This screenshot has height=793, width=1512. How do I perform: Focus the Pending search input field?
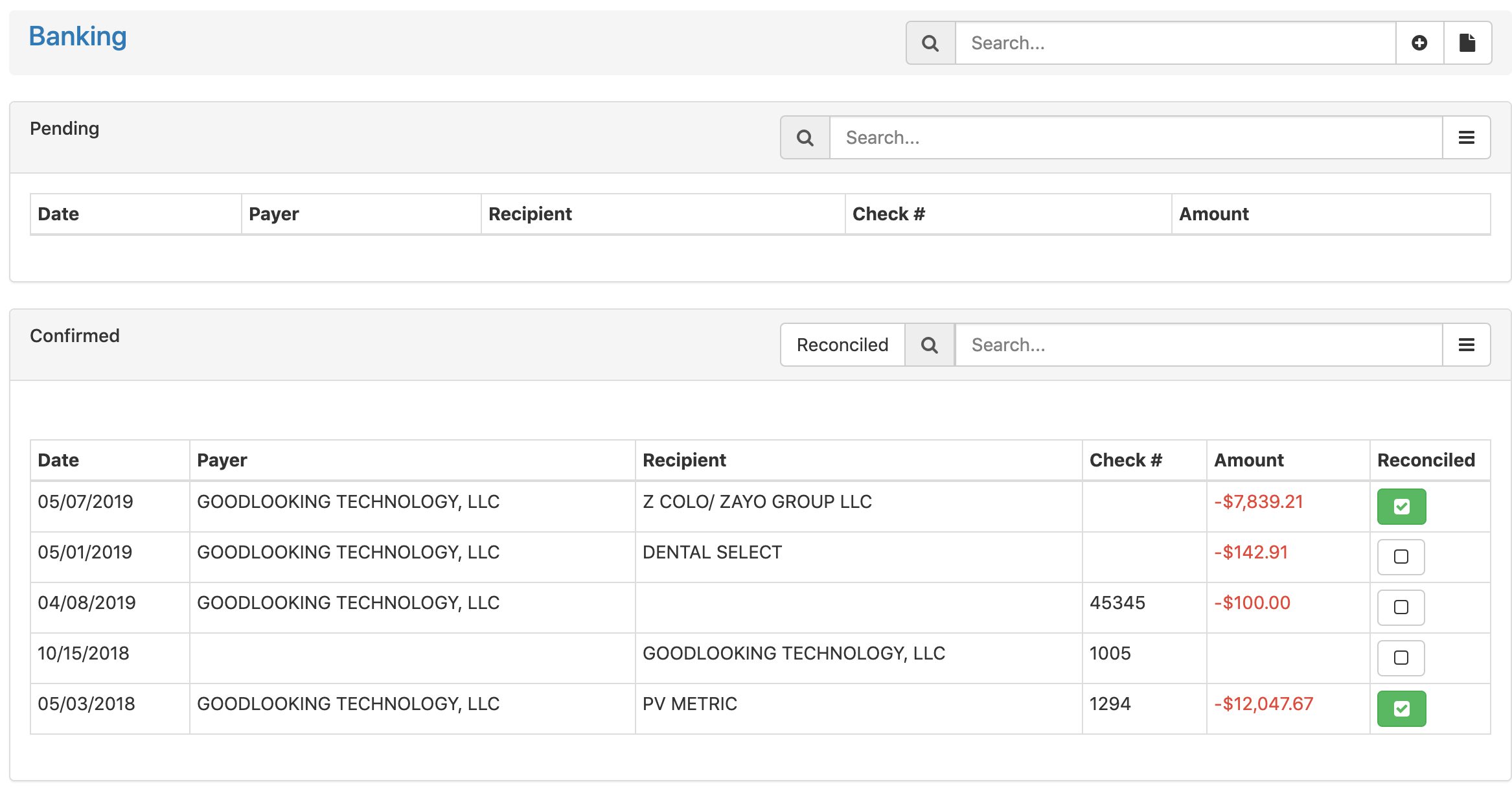(1135, 138)
